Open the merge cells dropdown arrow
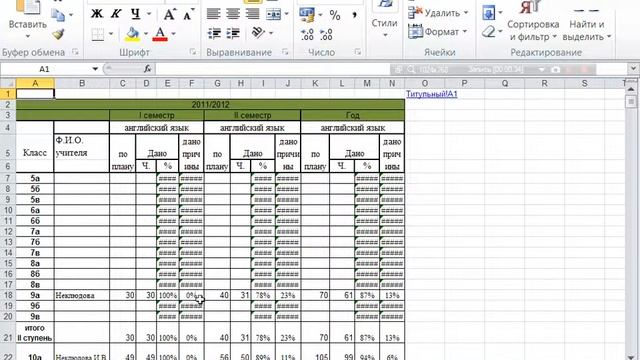The image size is (640, 360). pyautogui.click(x=287, y=14)
